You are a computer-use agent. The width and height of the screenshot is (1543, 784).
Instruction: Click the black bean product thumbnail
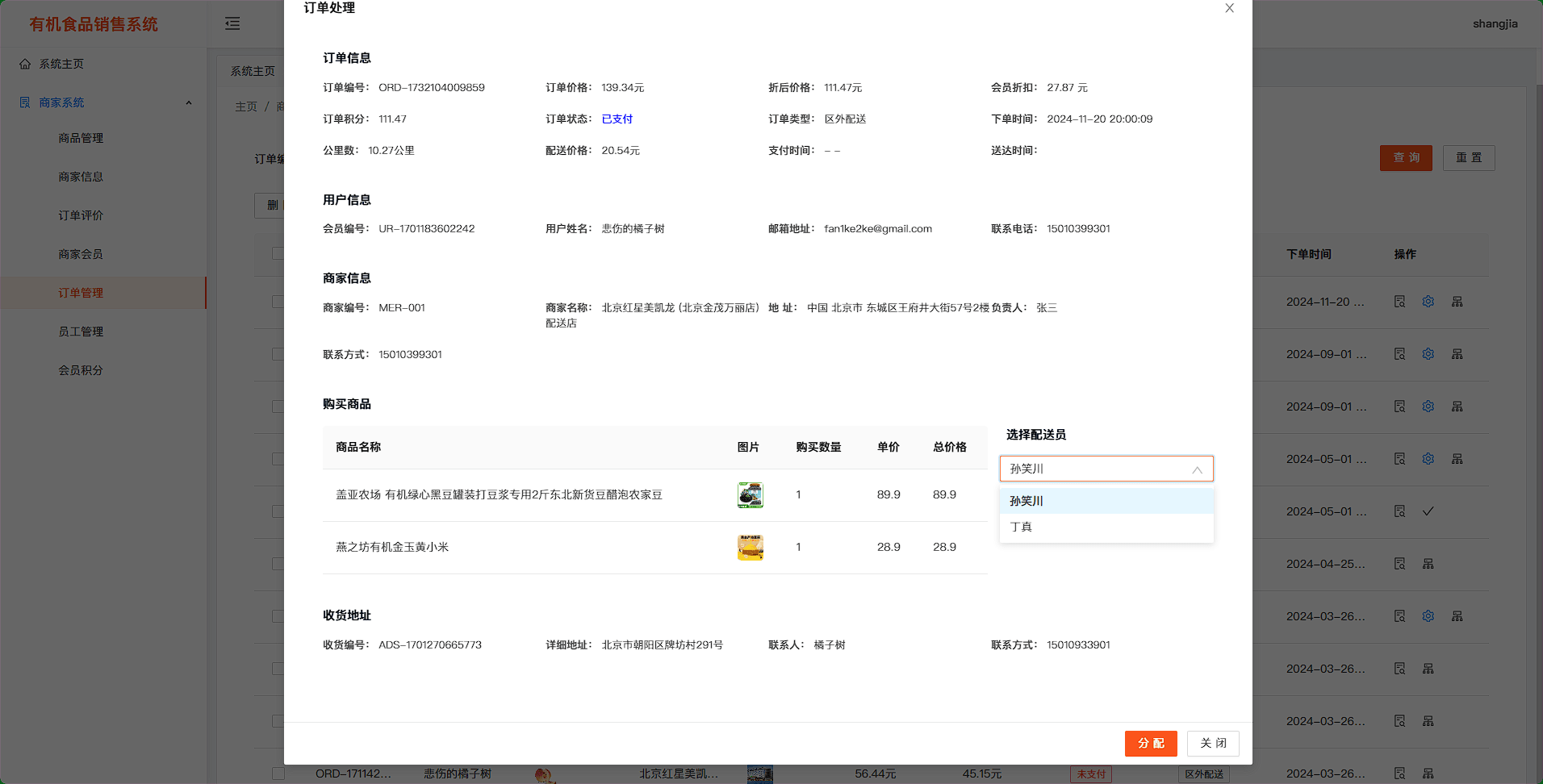point(751,495)
